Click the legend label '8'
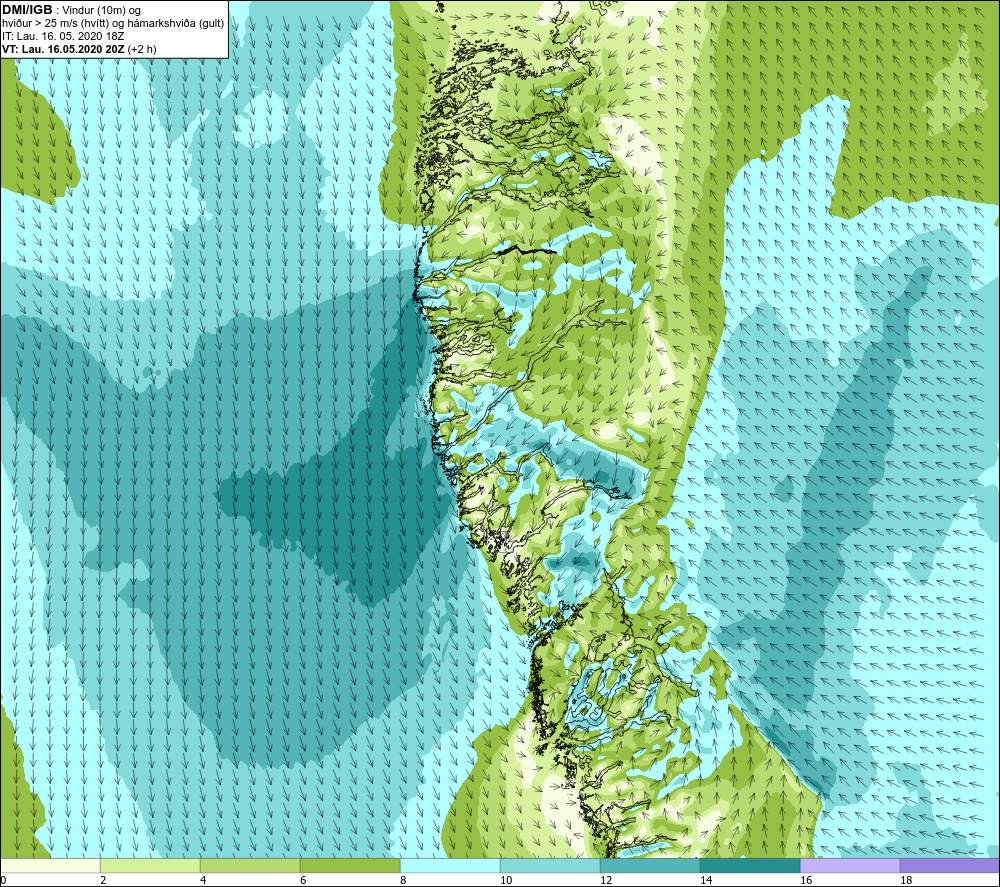 click(x=403, y=881)
